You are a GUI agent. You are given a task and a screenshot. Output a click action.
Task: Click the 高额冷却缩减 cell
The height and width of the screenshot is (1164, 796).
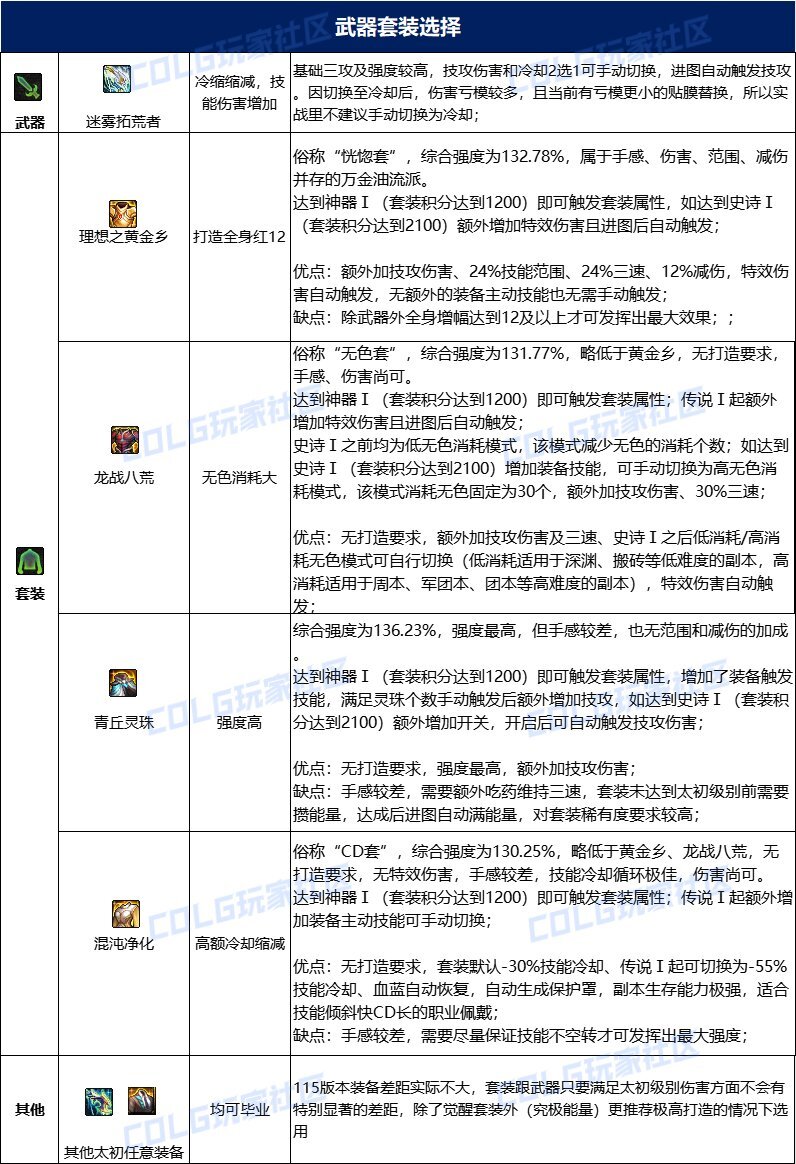coord(239,944)
